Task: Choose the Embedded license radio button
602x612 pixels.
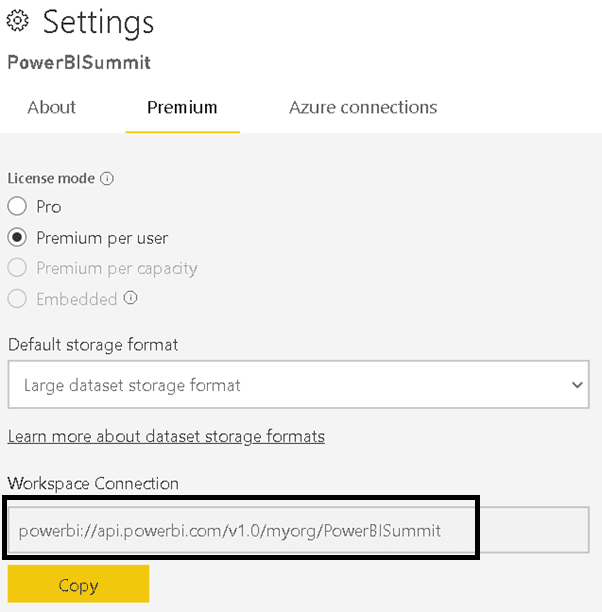Action: [17, 299]
